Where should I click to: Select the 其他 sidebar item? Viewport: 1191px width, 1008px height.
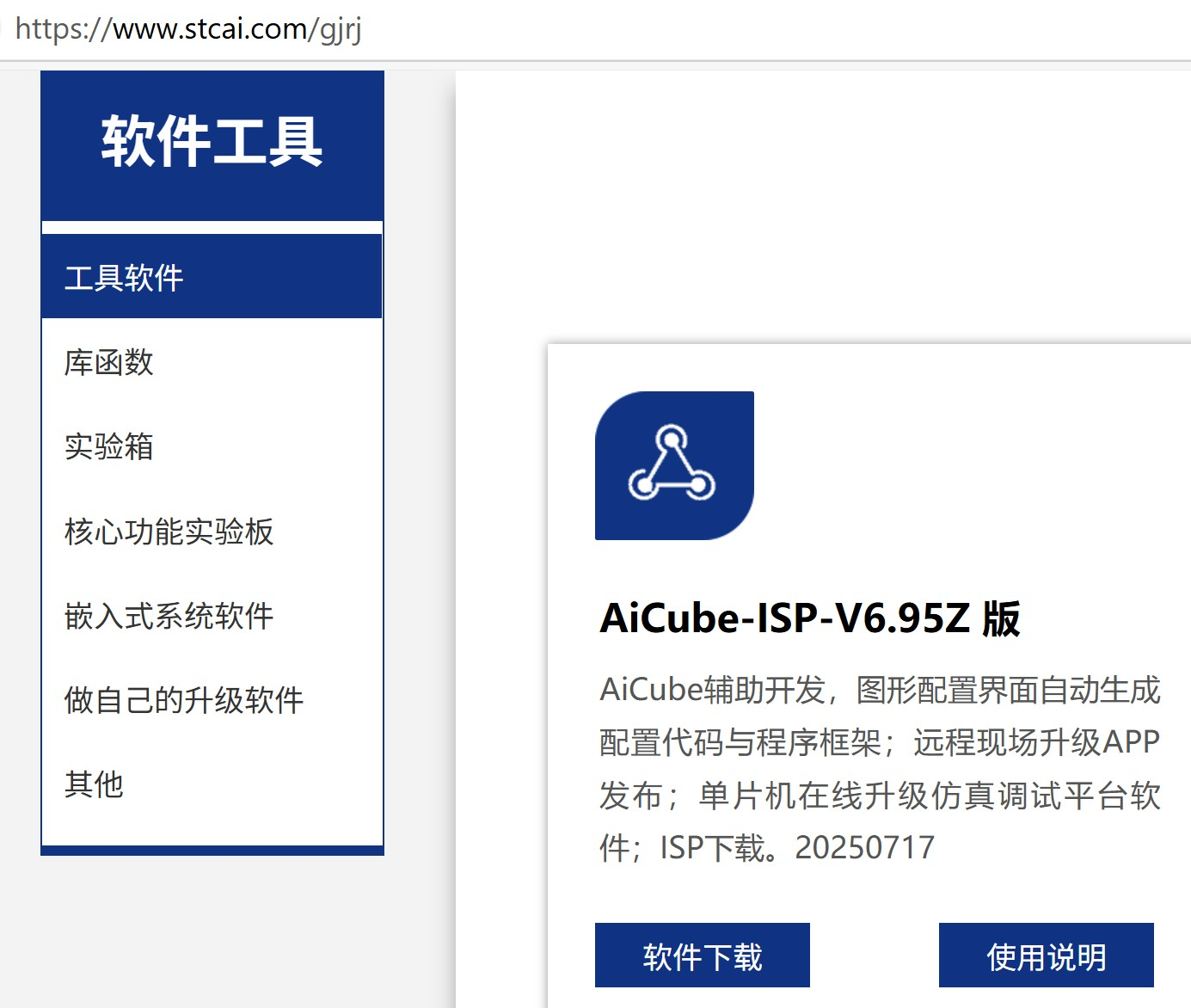tap(95, 784)
